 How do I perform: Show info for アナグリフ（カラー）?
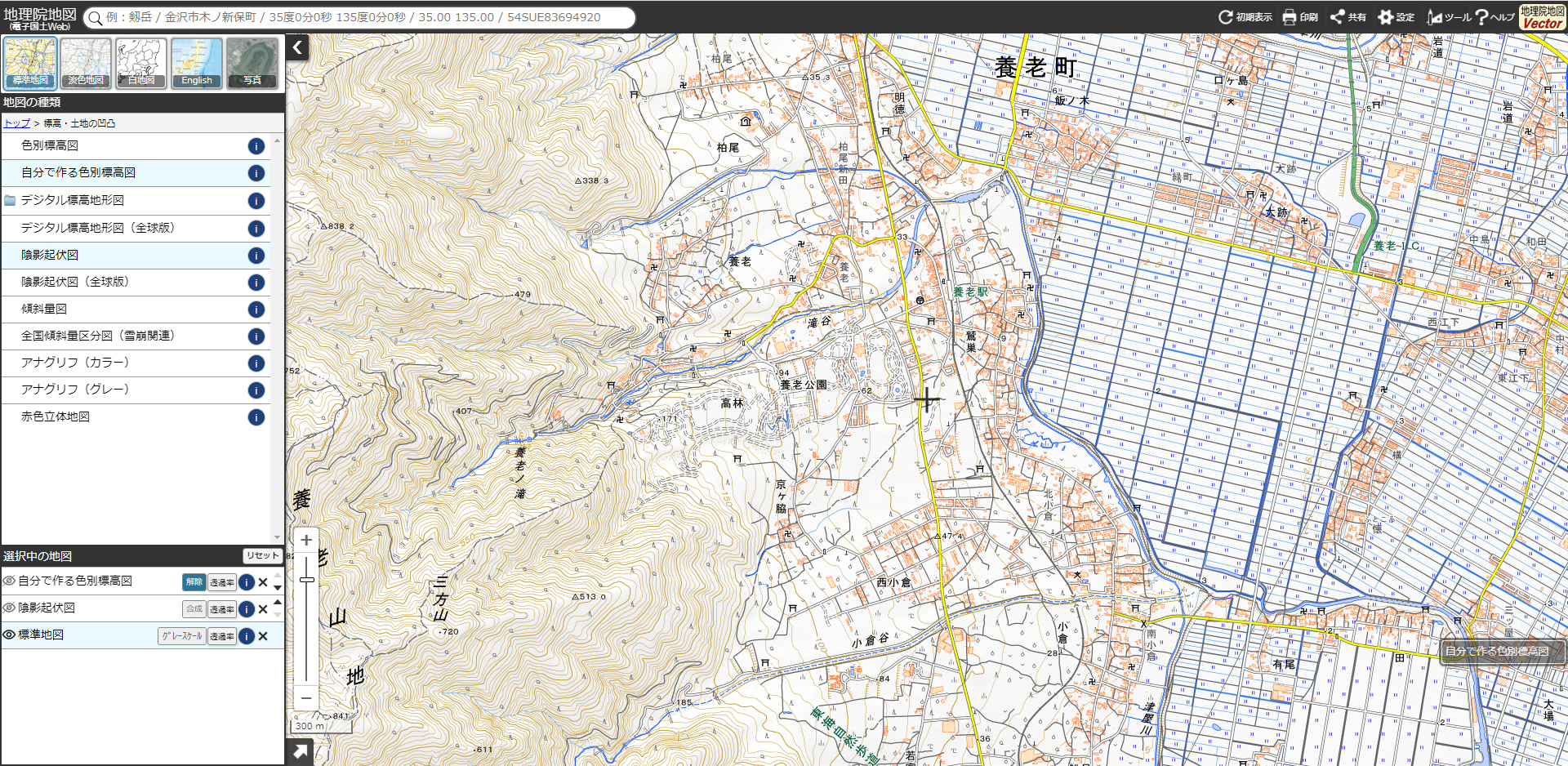coord(256,363)
